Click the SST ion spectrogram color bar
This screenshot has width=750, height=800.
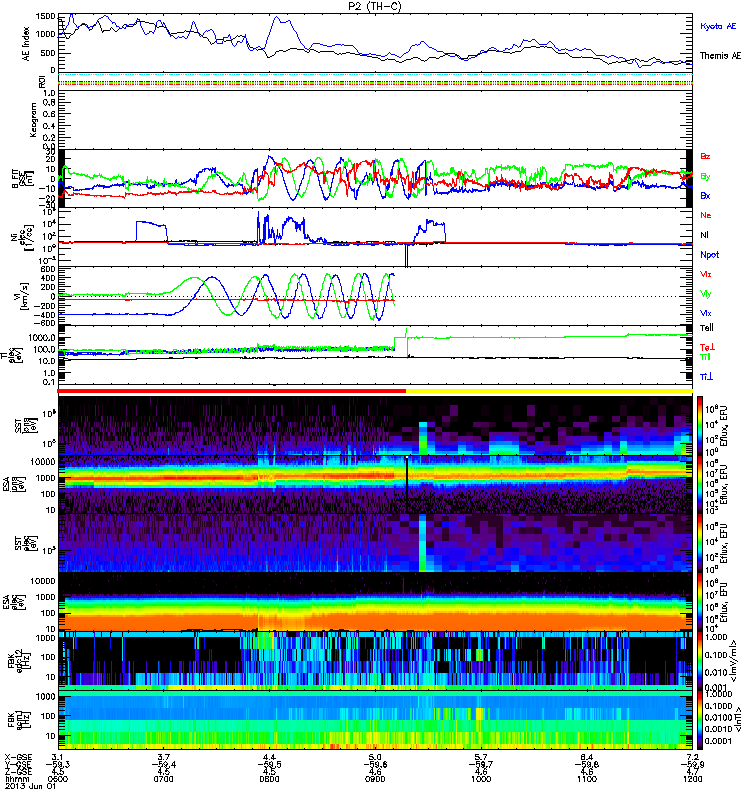click(x=701, y=426)
